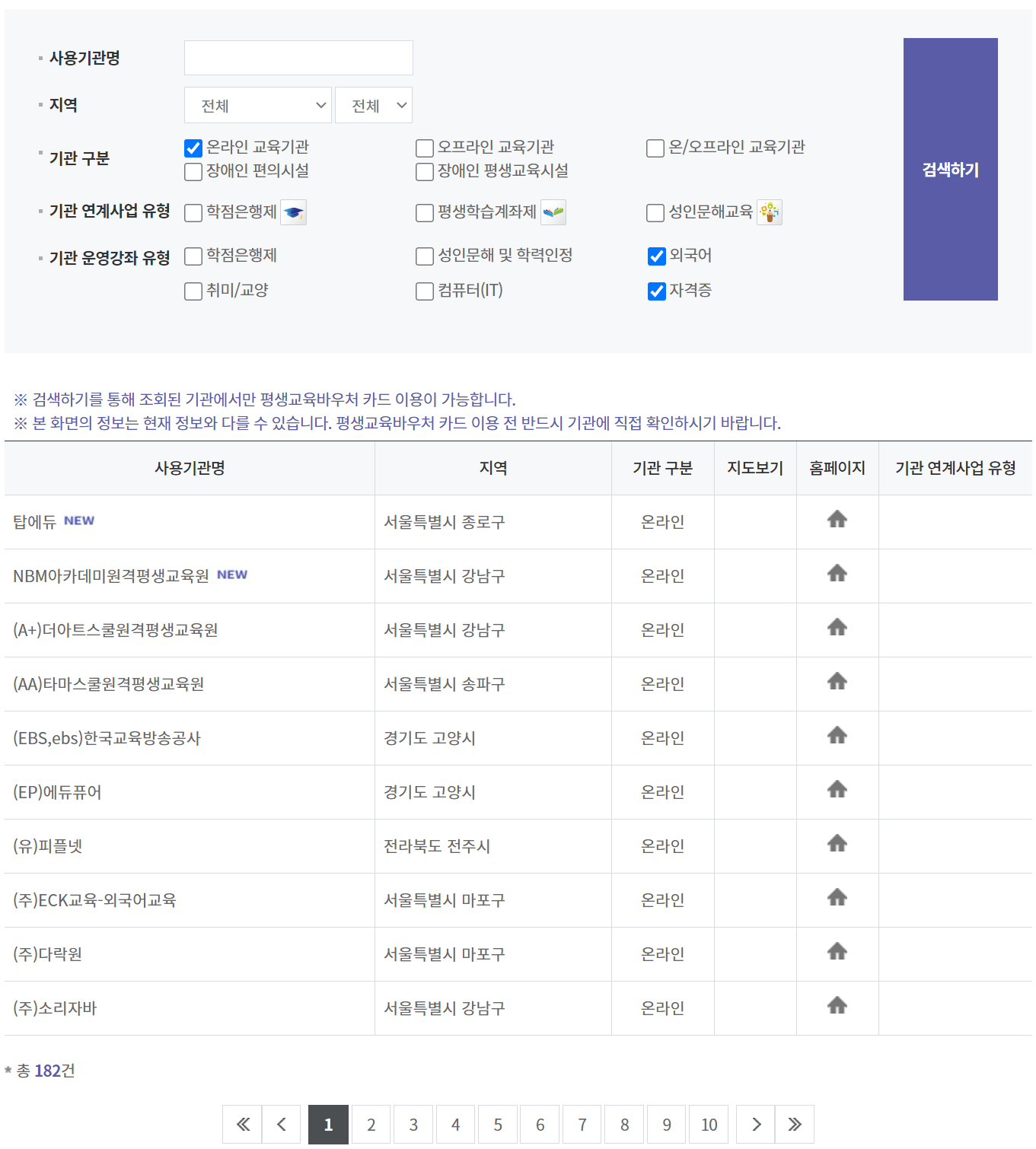Open the second 전체 district dropdown
The image size is (1036, 1149).
pos(373,105)
